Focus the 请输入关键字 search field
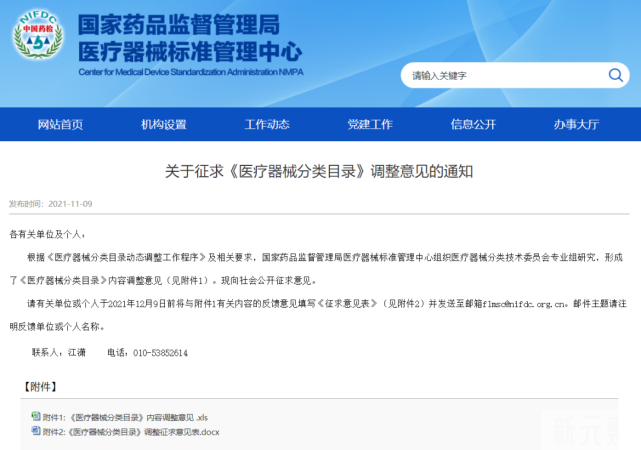The height and width of the screenshot is (450, 641). point(500,75)
